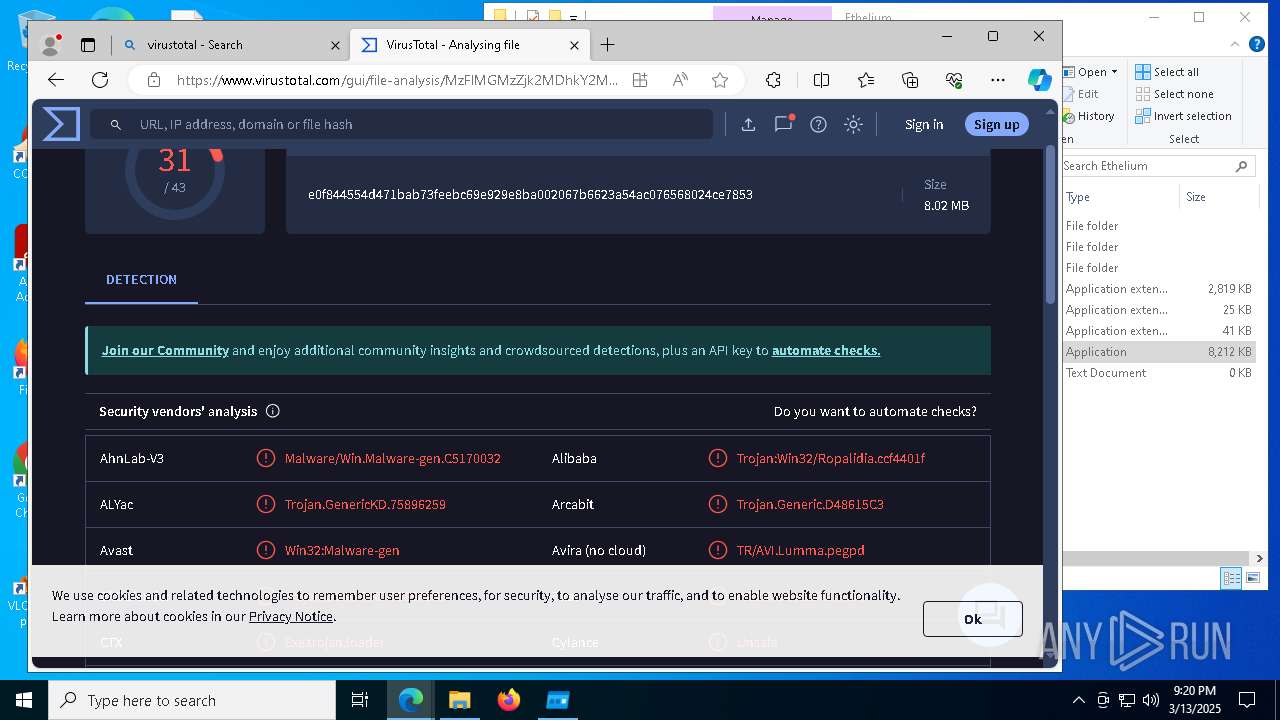Switch to virustotal - Search tab
Viewport: 1280px width, 720px height.
(x=228, y=45)
